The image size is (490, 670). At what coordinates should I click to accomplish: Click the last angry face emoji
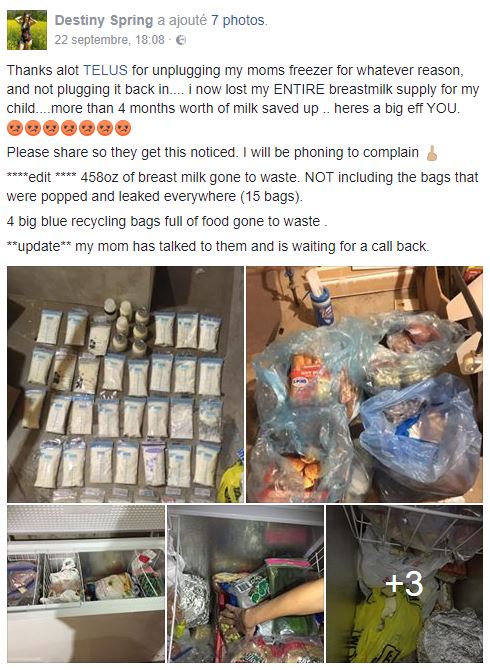[123, 128]
